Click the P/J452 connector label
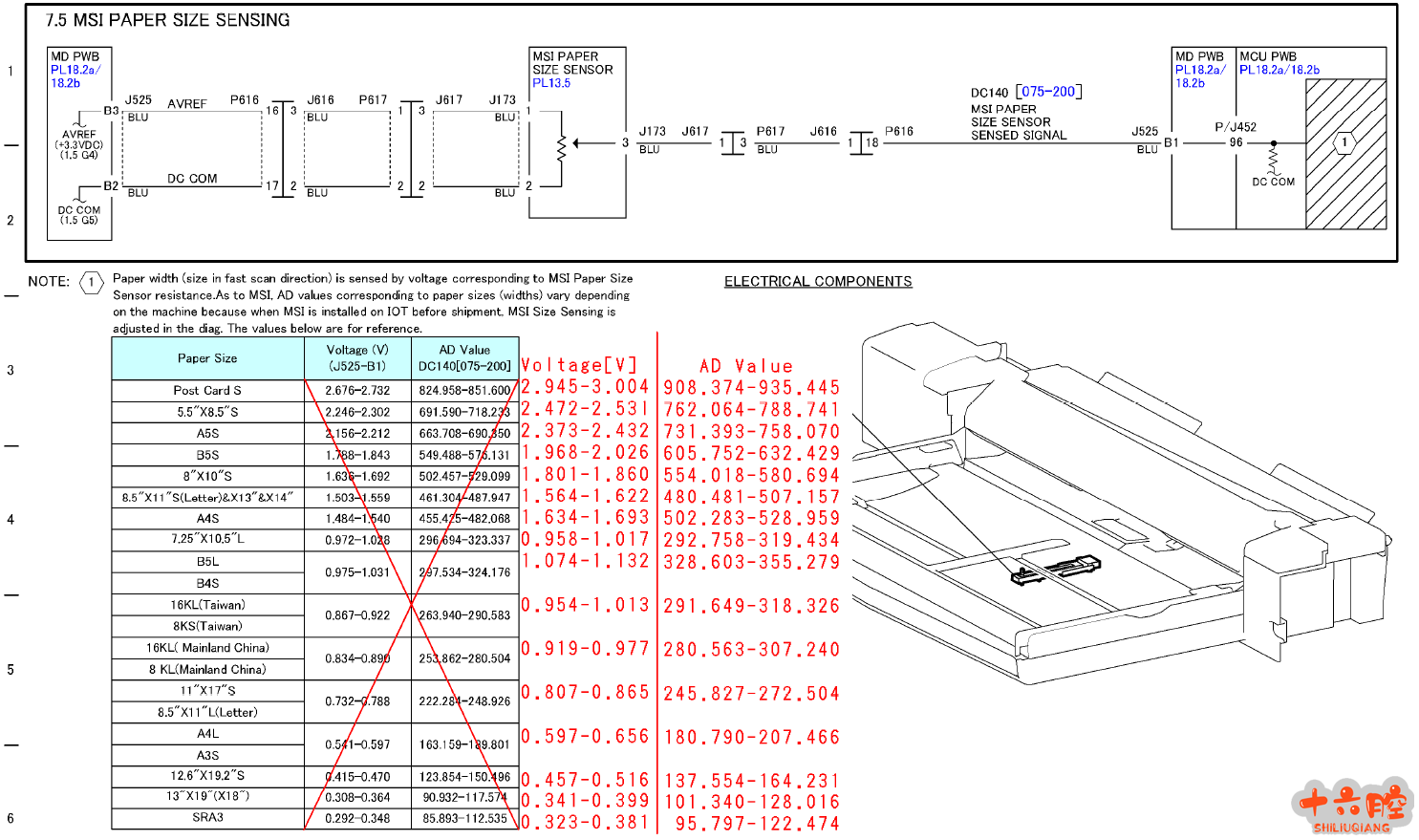The height and width of the screenshot is (840, 1419). coord(1236,127)
